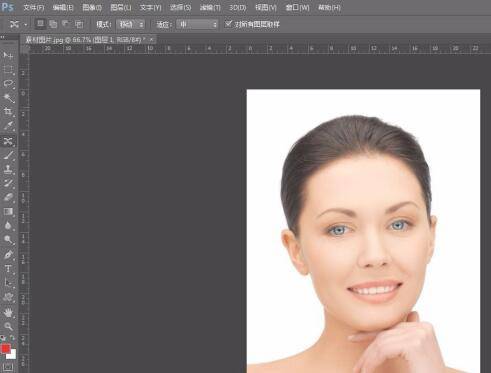Screen dimensions: 491x373
Task: Choose the New selection mode button
Action: click(x=40, y=24)
